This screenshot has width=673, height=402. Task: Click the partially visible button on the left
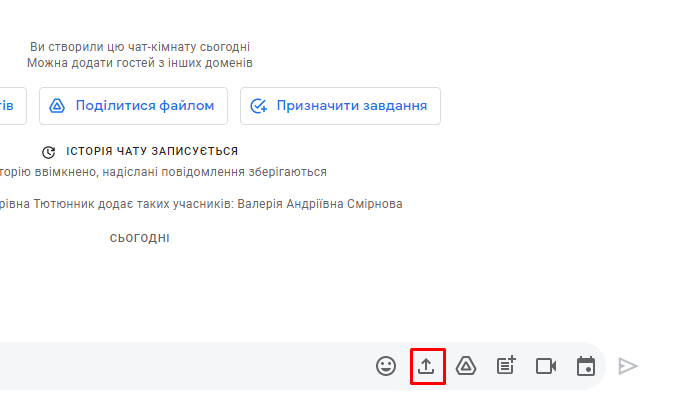coord(10,106)
